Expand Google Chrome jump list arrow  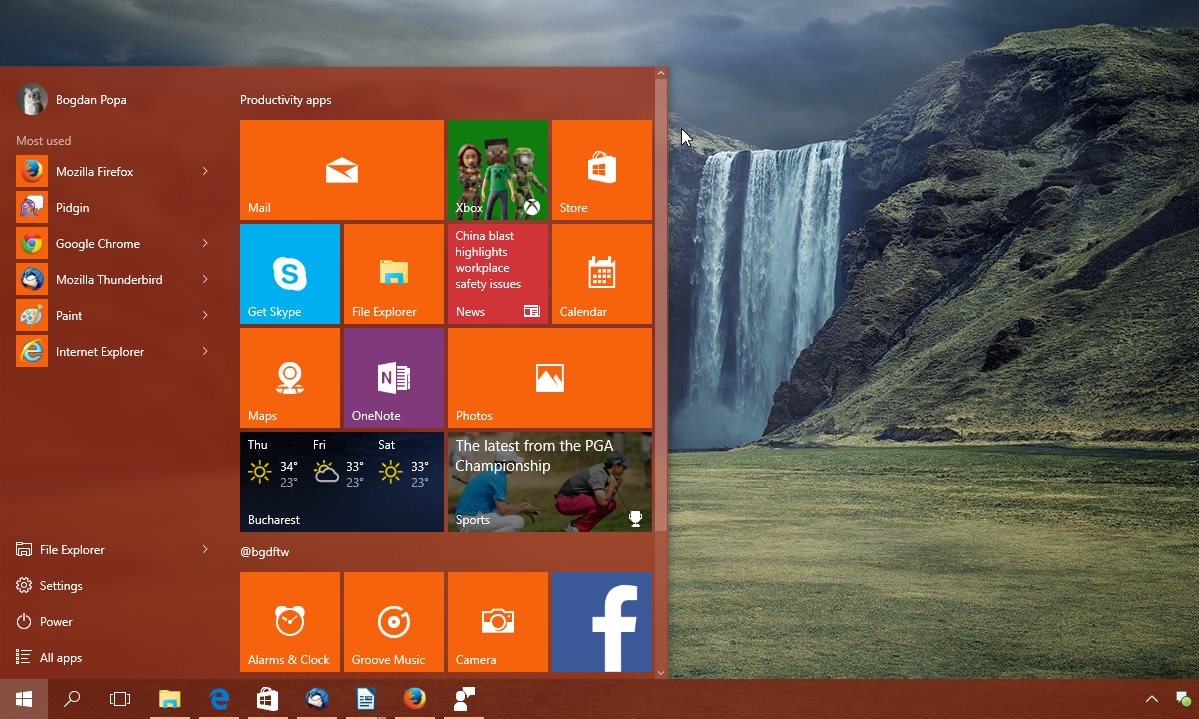coord(205,243)
